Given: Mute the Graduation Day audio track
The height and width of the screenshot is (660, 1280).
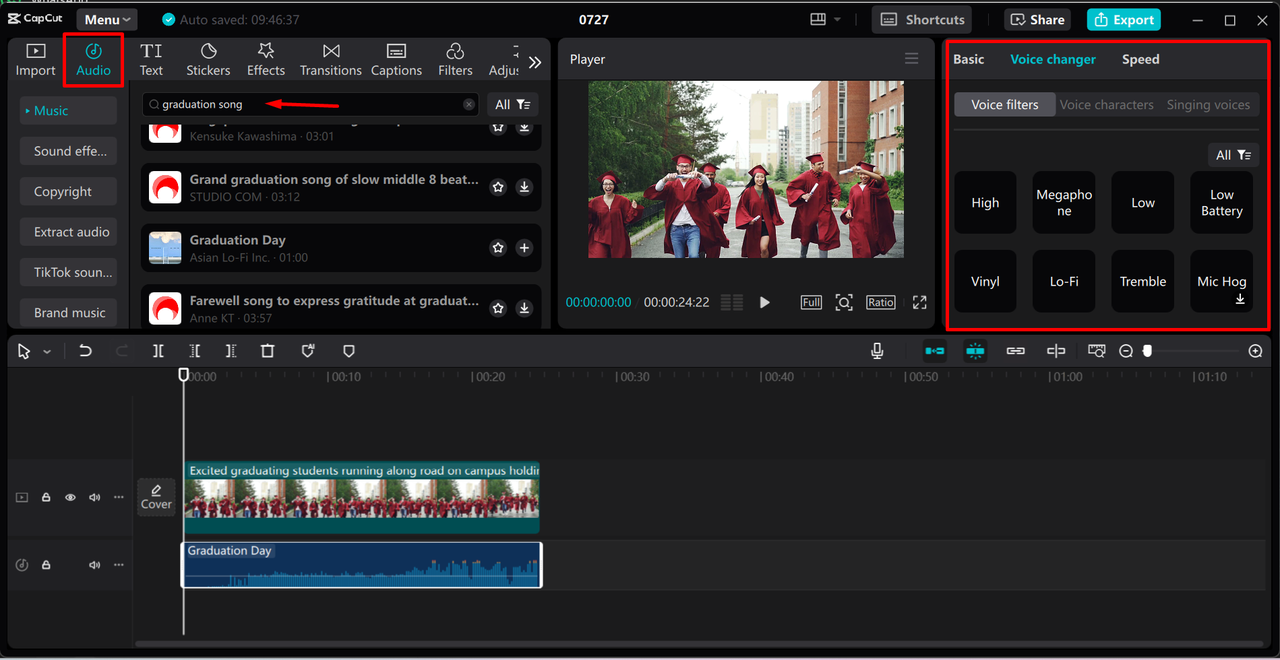Looking at the screenshot, I should [94, 565].
